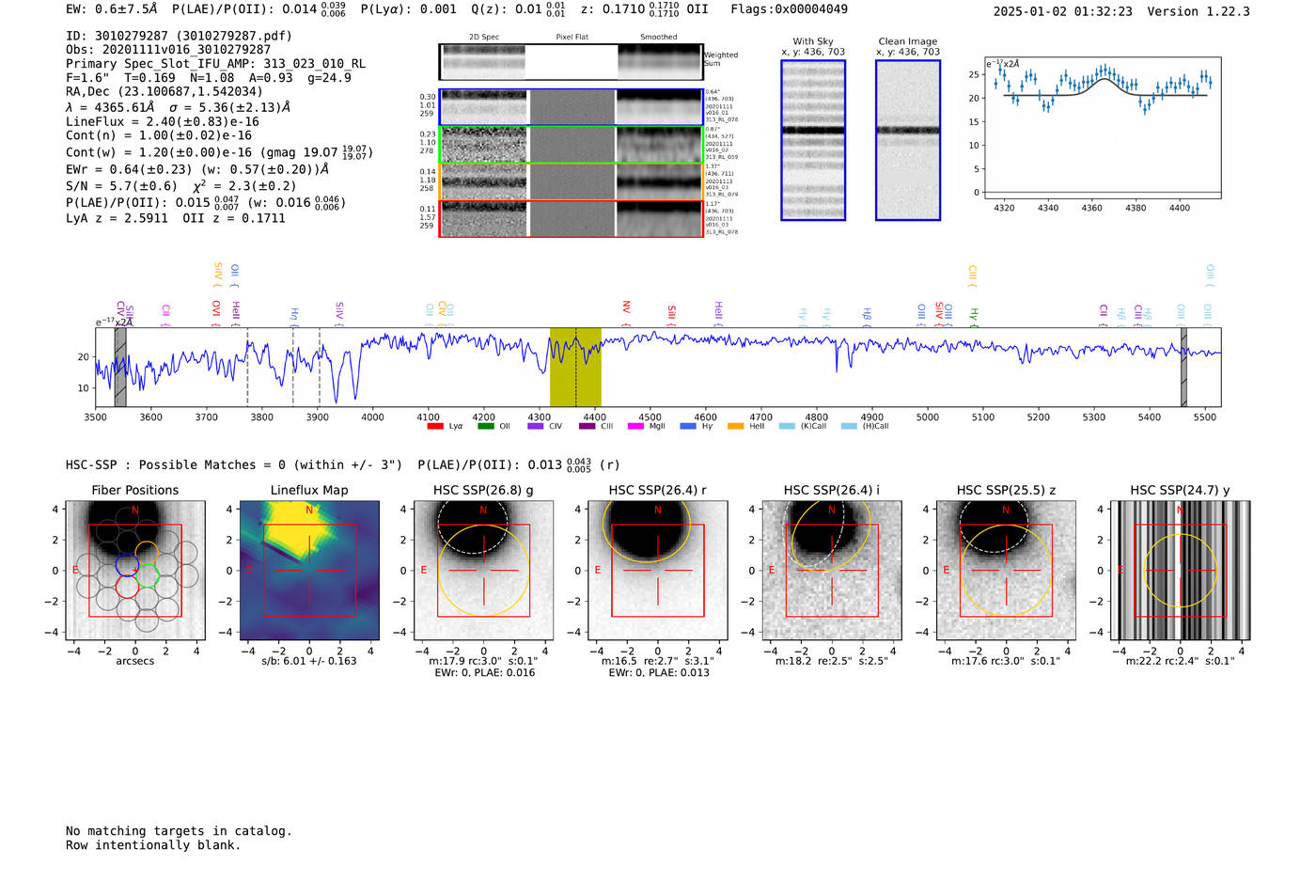Click the HSC-SSP Possible Matches = 0 line
The image size is (1316, 896).
pyautogui.click(x=234, y=465)
